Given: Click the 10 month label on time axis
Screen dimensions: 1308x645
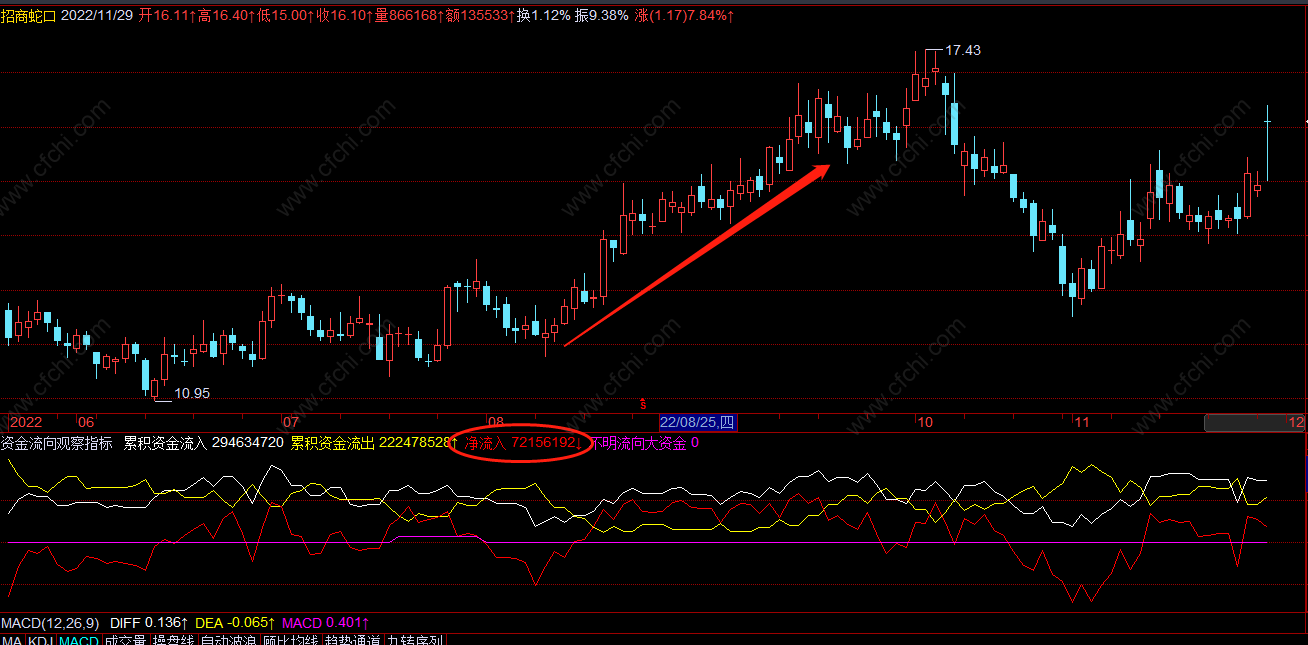Looking at the screenshot, I should [925, 423].
